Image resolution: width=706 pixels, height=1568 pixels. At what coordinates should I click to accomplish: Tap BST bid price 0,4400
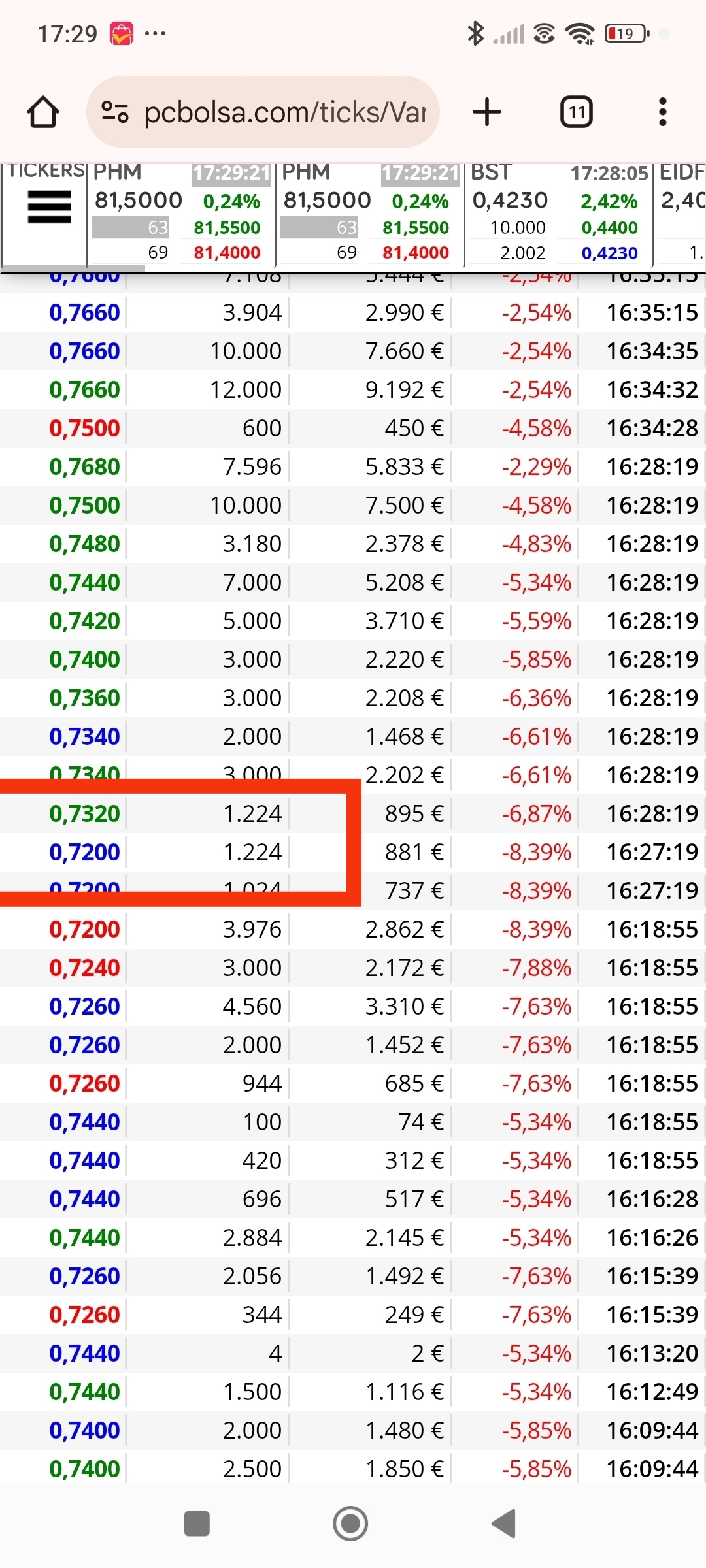[x=609, y=227]
